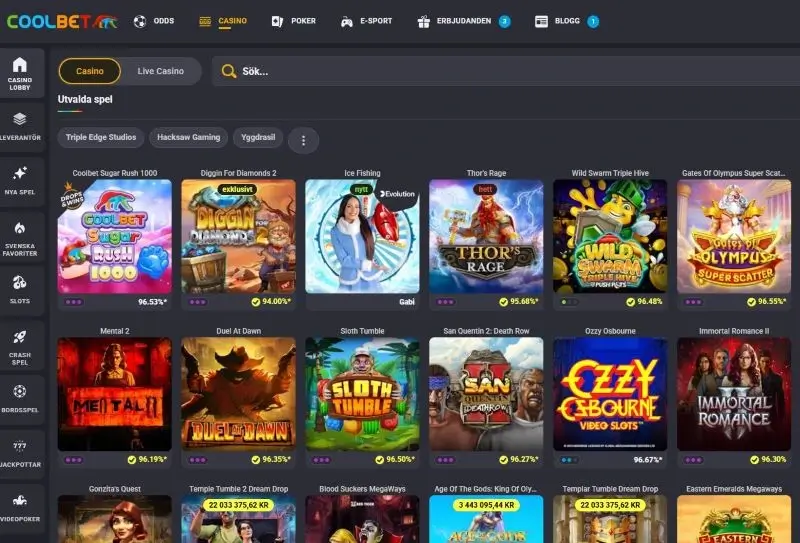The width and height of the screenshot is (800, 543).
Task: Open Diggin For Diamonds 2 game
Action: point(239,236)
